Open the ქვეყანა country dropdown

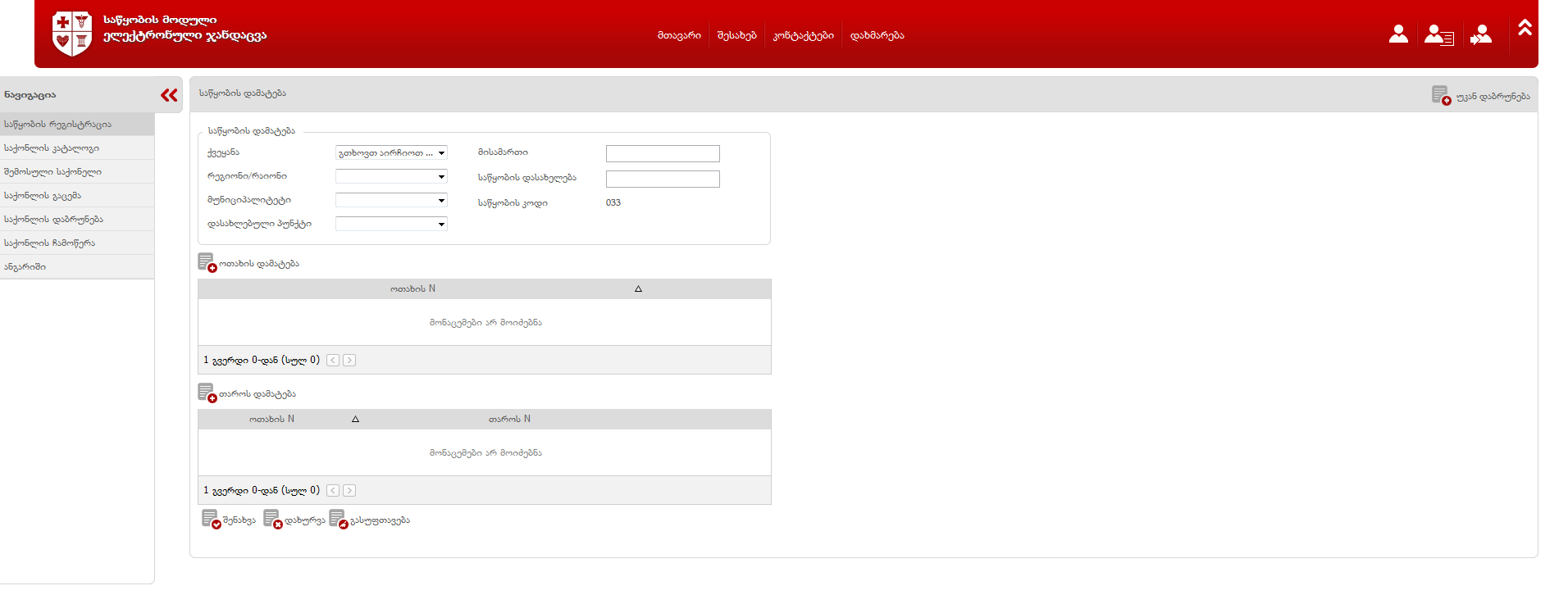coord(391,153)
